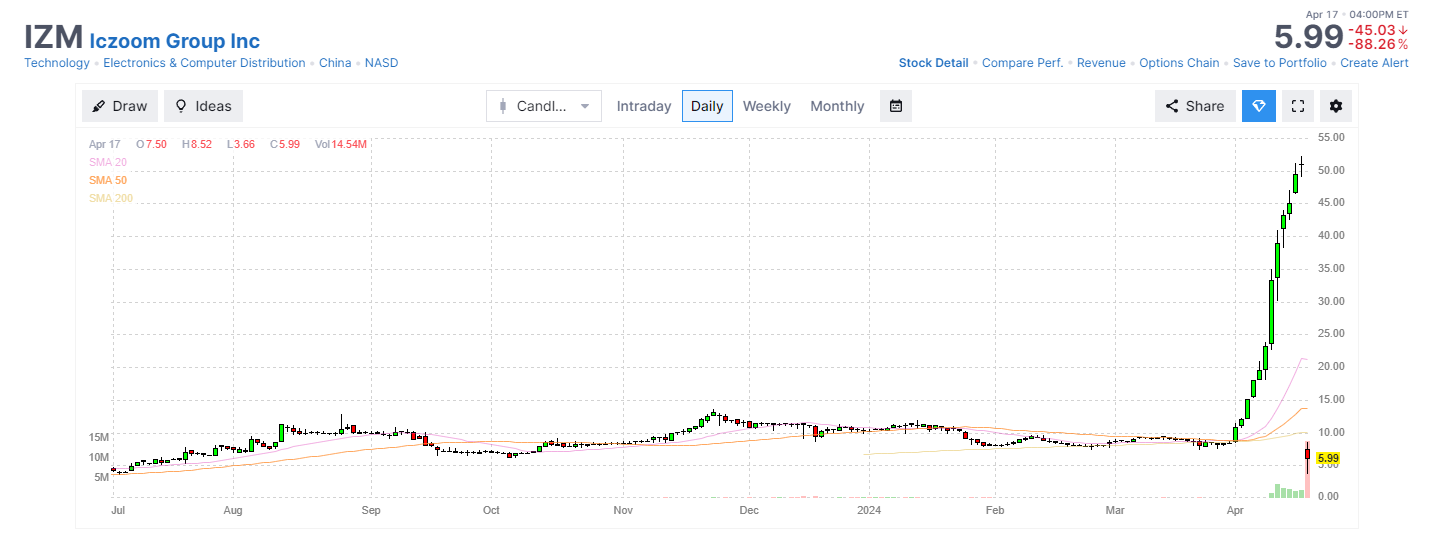Image resolution: width=1436 pixels, height=548 pixels.
Task: Open the Options Chain link
Action: 1179,63
